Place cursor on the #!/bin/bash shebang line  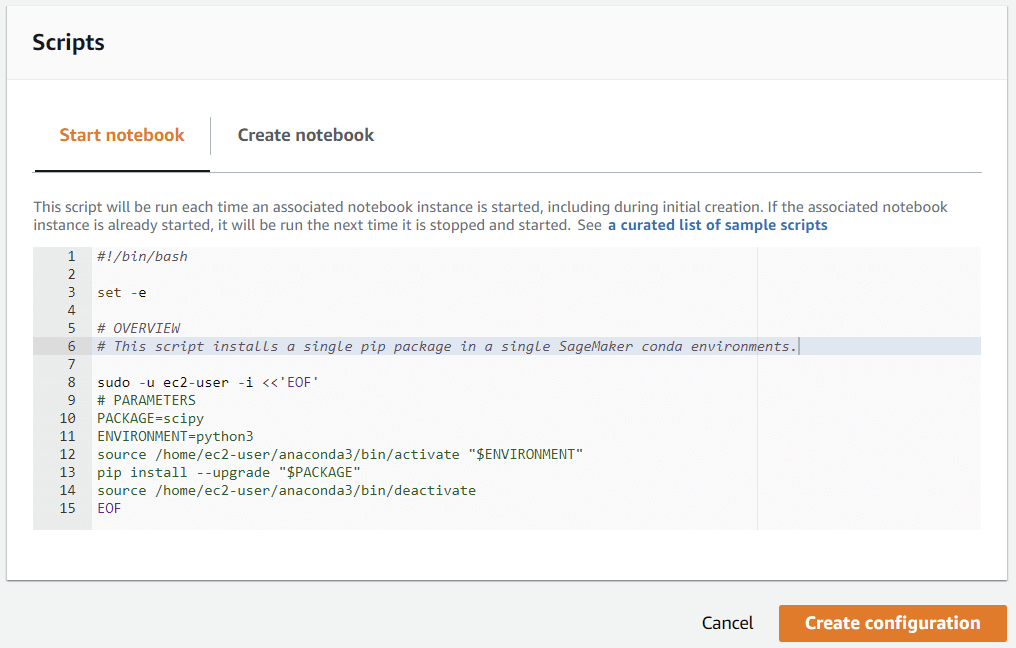click(142, 256)
